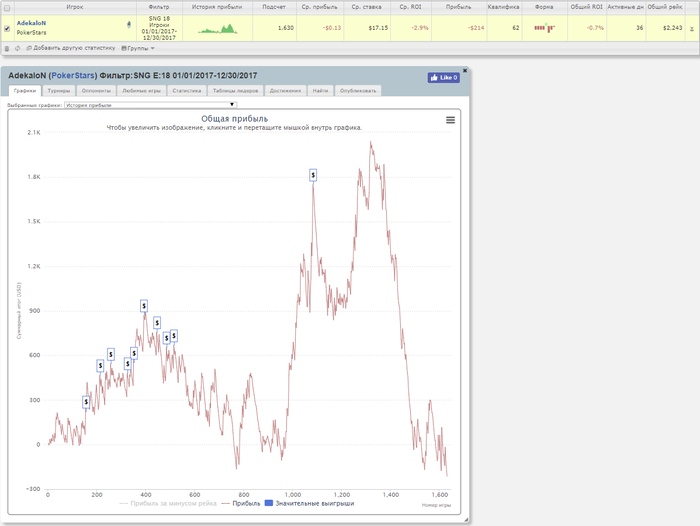Sort by the 'Ср. ставка' column header
Screen dimensions: 700x526
coord(366,7)
